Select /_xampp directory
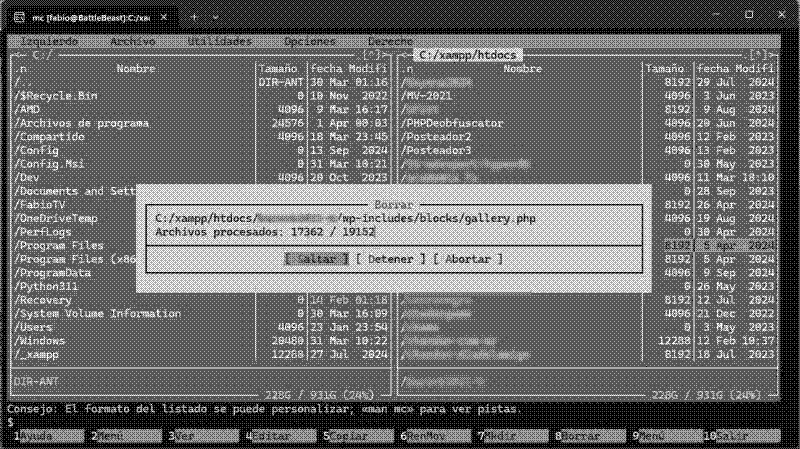The height and width of the screenshot is (449, 800). click(x=36, y=354)
